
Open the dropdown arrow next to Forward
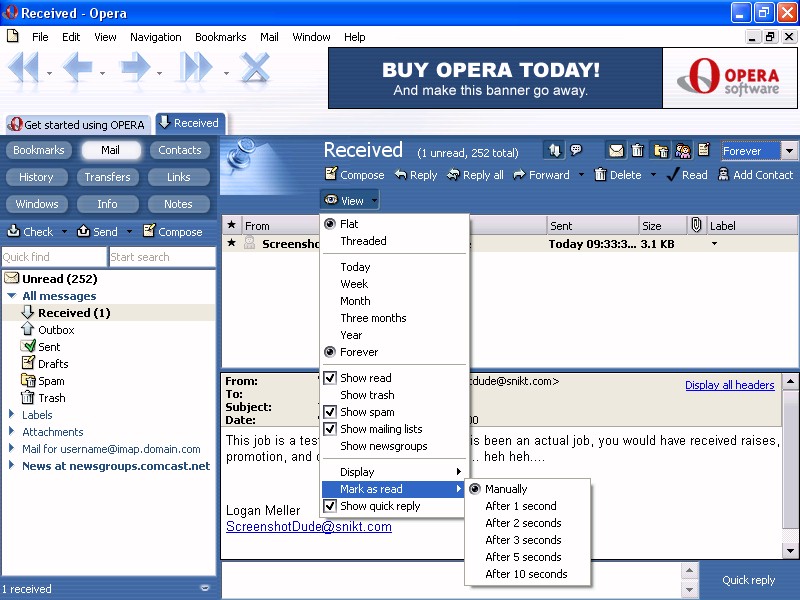click(x=581, y=175)
